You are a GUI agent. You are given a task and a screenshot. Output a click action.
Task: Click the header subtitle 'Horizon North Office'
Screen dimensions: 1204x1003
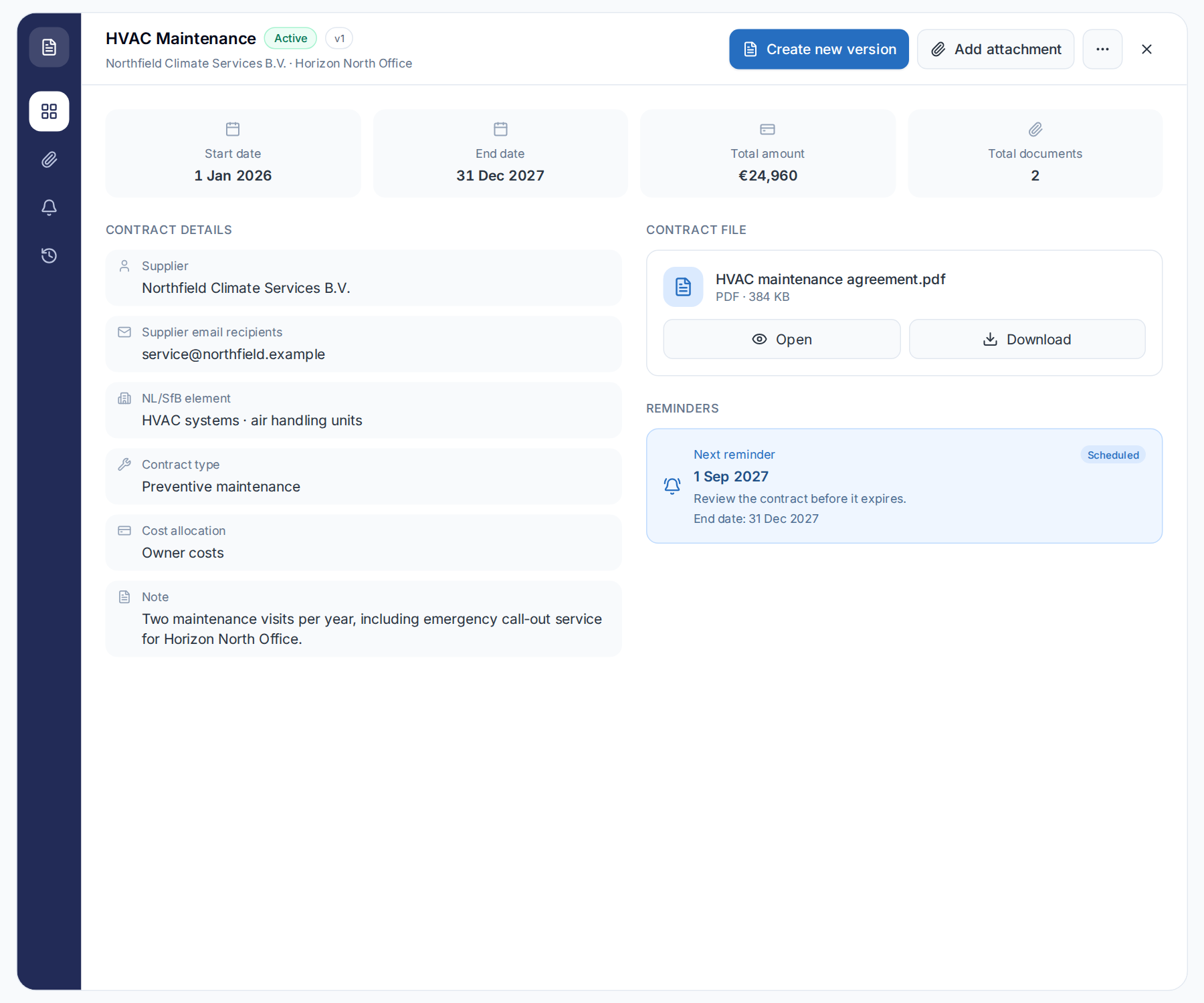tap(354, 64)
